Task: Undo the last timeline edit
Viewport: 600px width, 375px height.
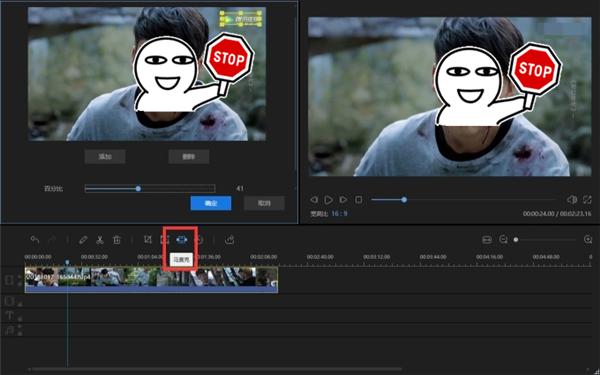Action: [x=35, y=240]
